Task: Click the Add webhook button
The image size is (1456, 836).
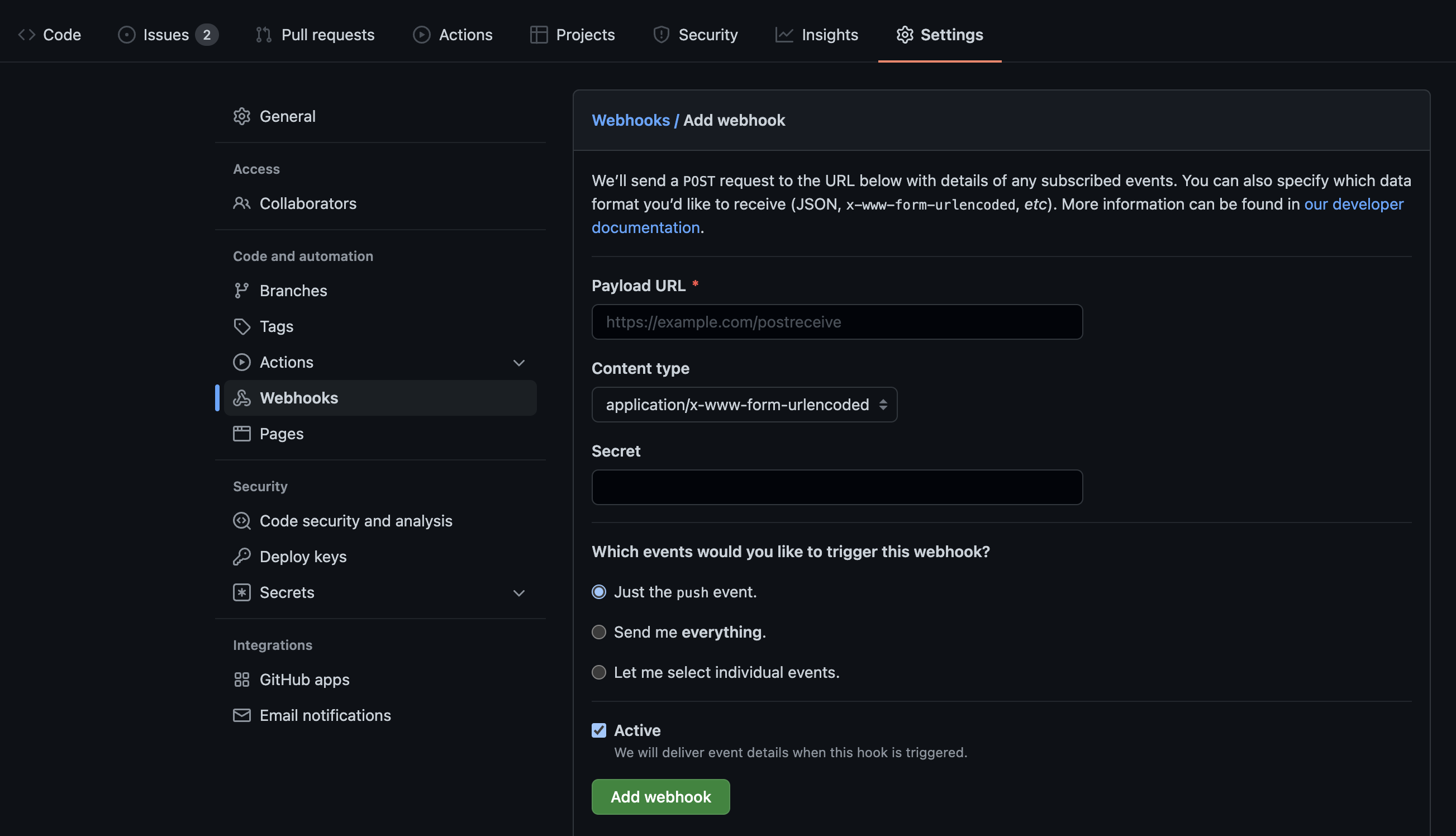Action: tap(660, 796)
